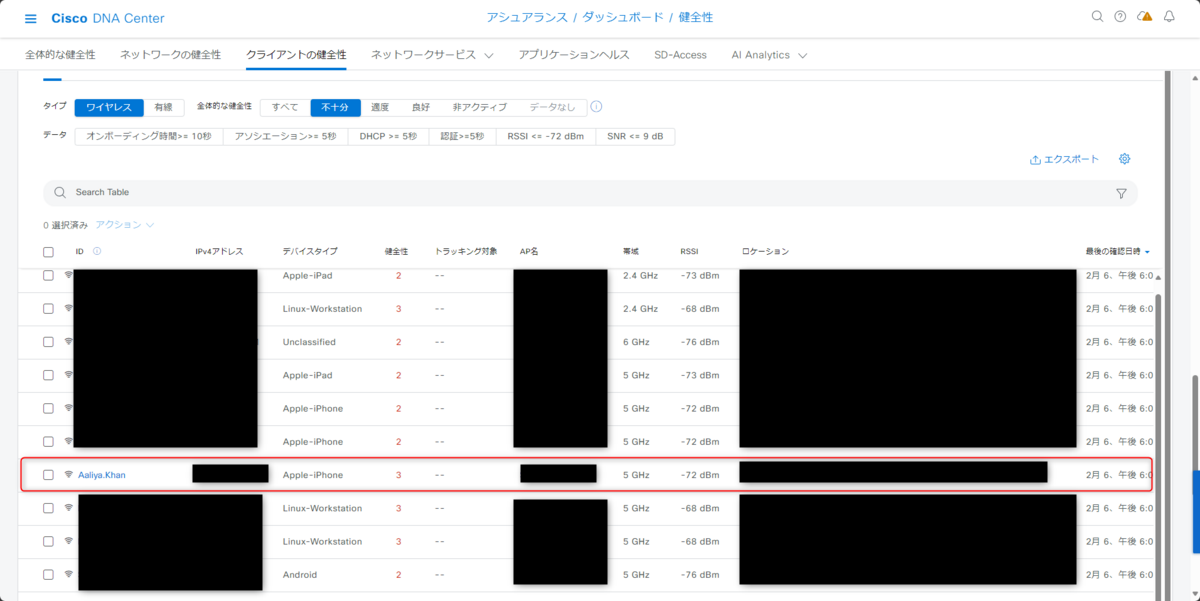Click the ロケーション column header

765,252
